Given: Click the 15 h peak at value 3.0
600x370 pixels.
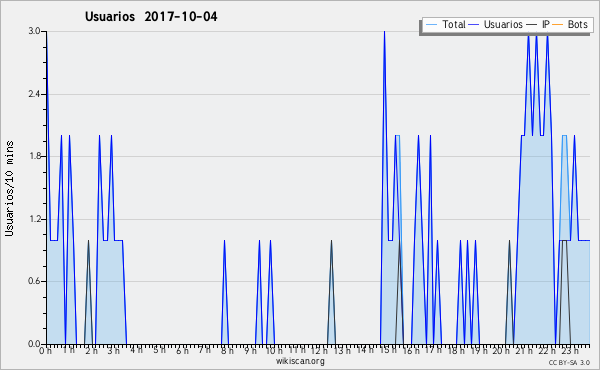Looking at the screenshot, I should [384, 32].
